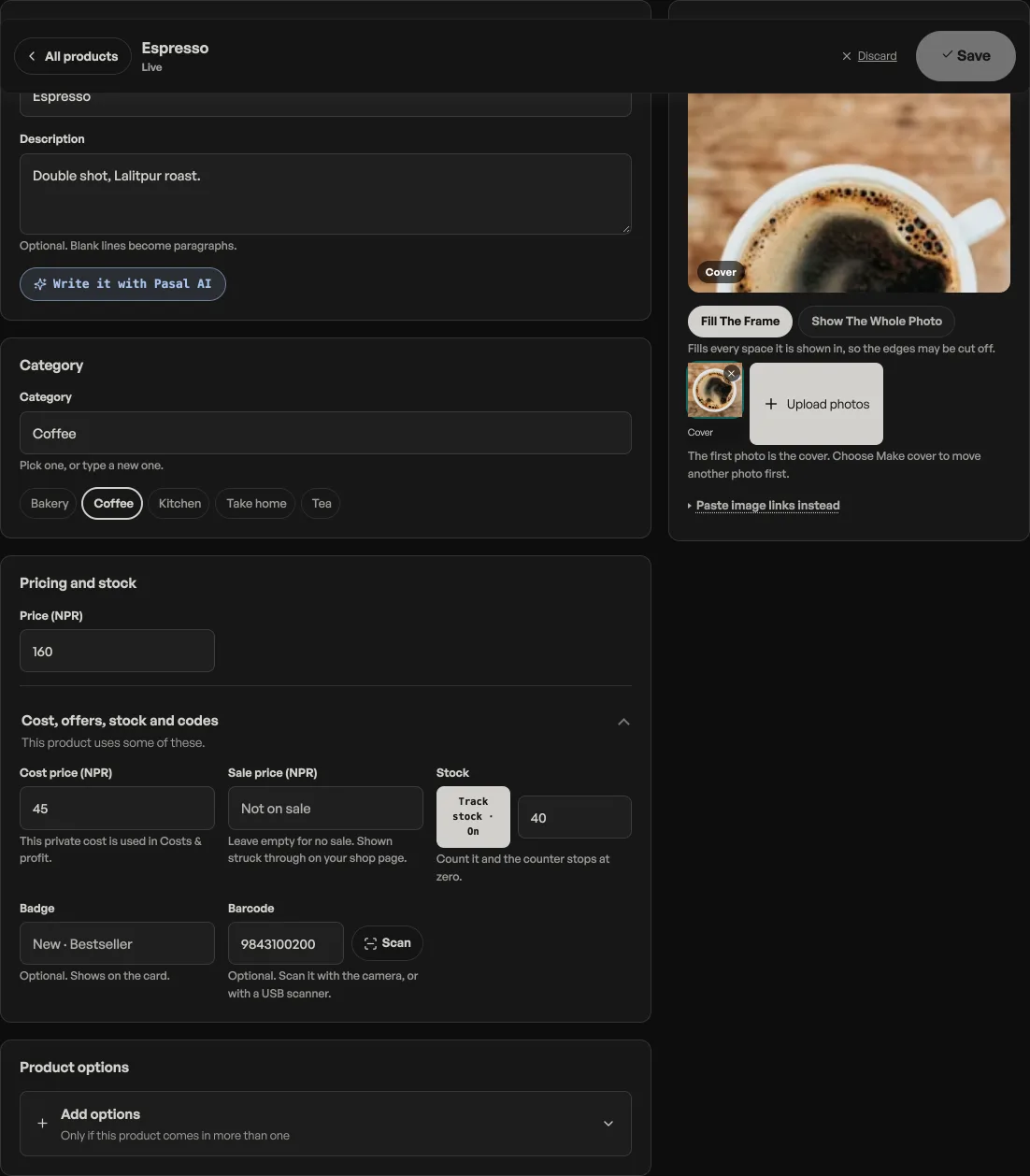Click the Description text area
This screenshot has height=1176, width=1030.
pyautogui.click(x=325, y=194)
